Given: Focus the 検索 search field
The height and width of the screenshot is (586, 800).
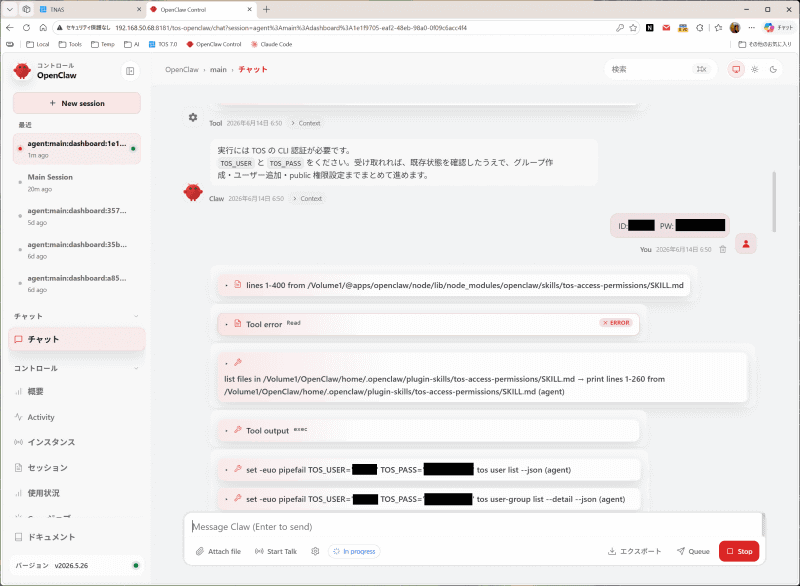Looking at the screenshot, I should click(660, 69).
